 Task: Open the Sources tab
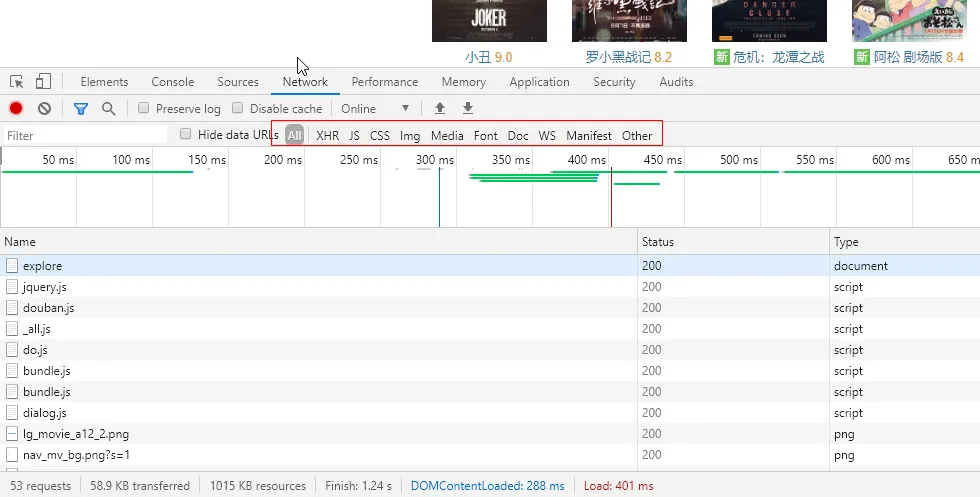coord(238,82)
